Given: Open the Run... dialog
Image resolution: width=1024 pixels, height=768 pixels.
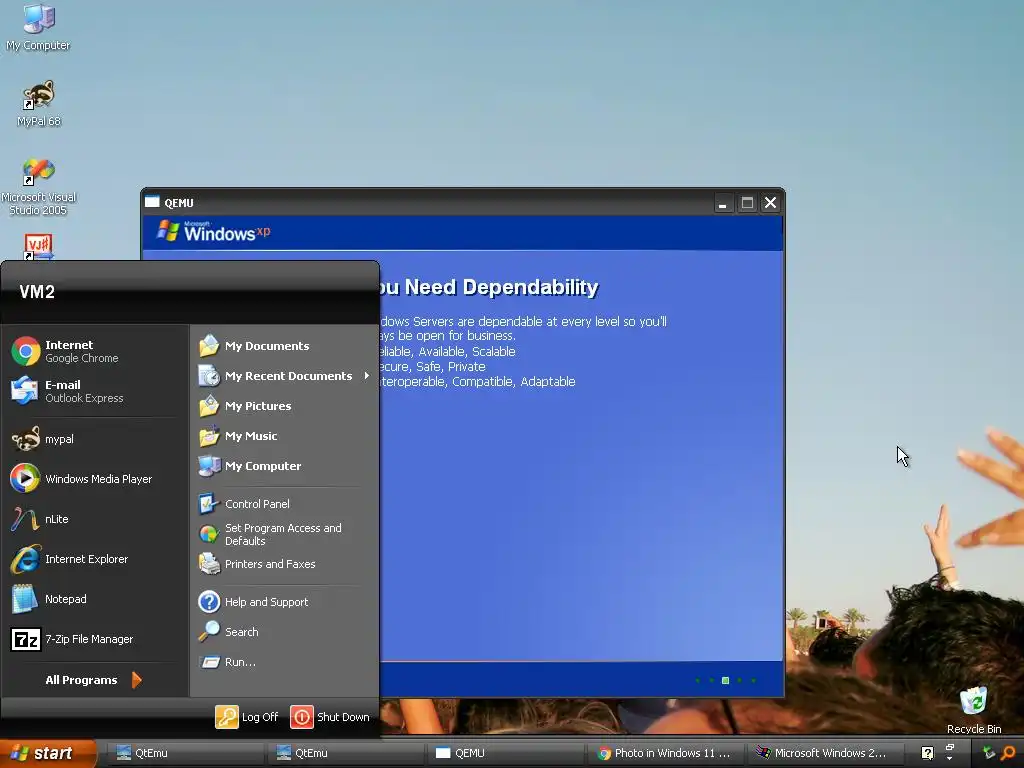Looking at the screenshot, I should (285, 662).
